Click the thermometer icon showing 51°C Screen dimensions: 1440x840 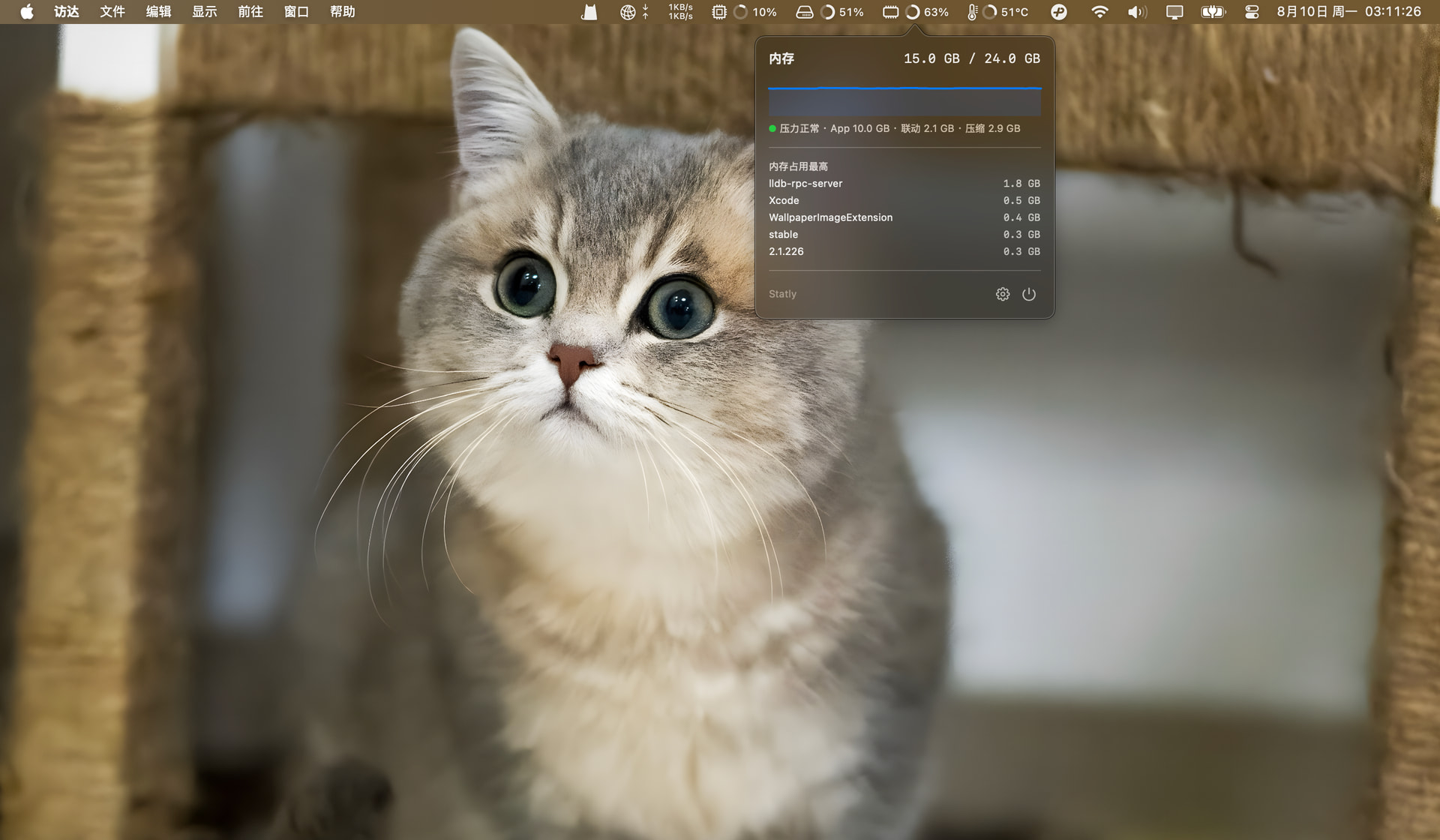pos(972,12)
